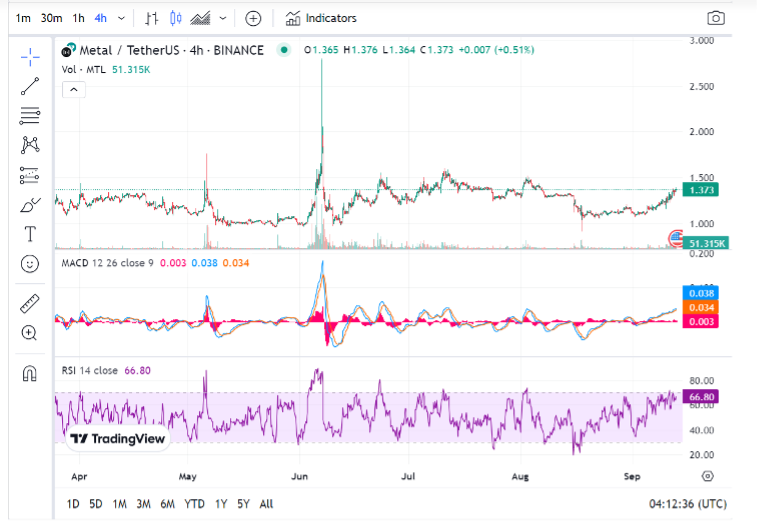Select the Text annotation tool
758x525 pixels.
point(30,234)
